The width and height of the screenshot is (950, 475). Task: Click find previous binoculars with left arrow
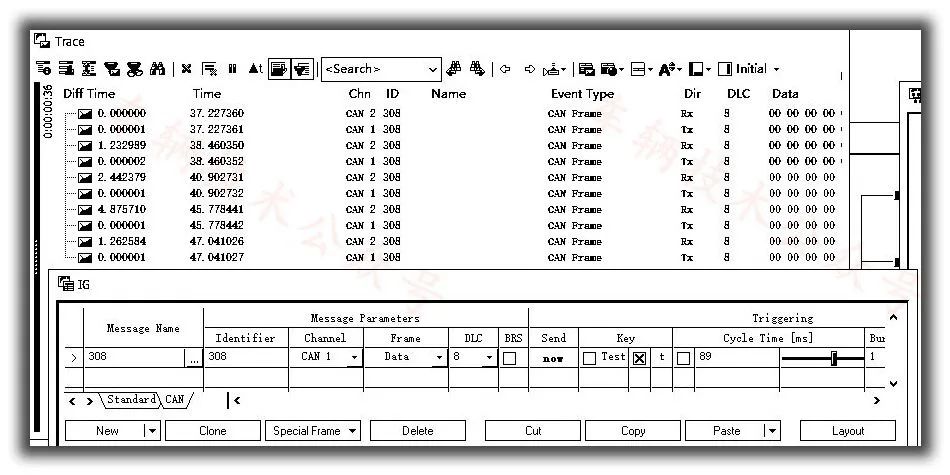tap(453, 69)
